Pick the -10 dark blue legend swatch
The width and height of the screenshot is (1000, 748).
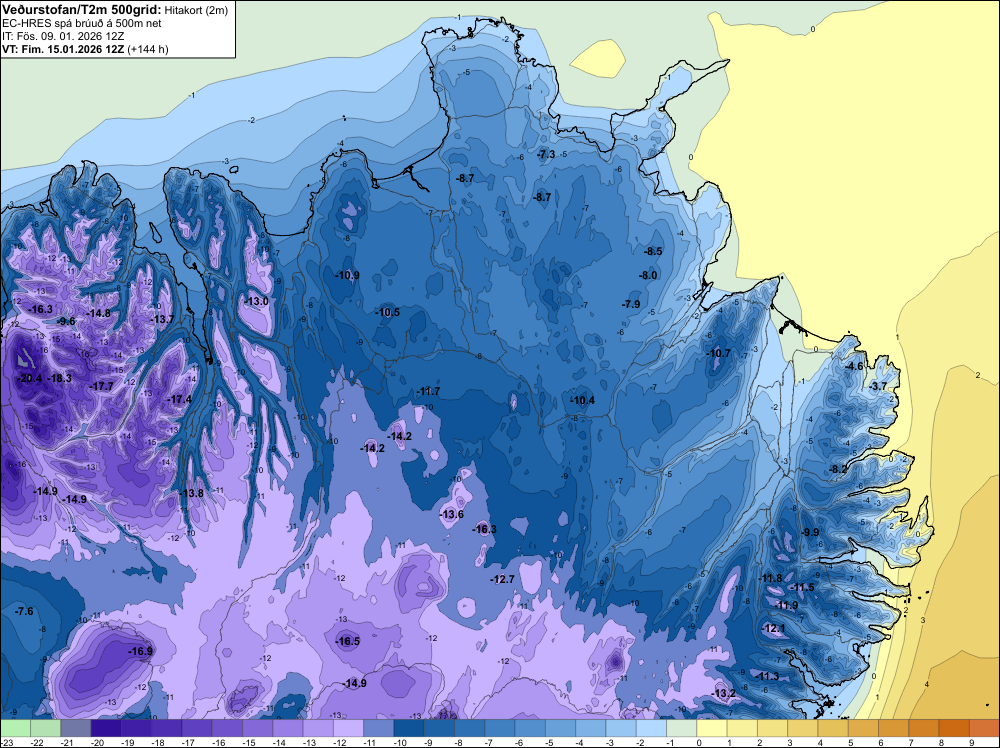[409, 728]
